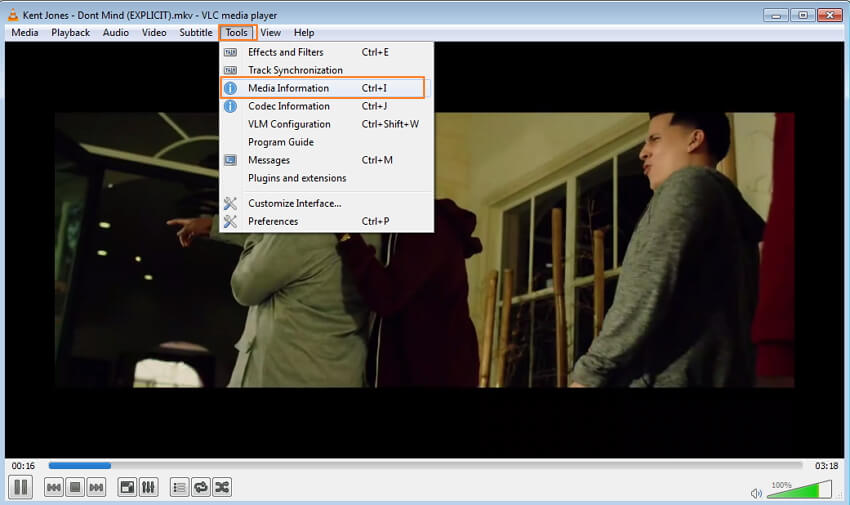Skip to previous media track

click(x=54, y=488)
